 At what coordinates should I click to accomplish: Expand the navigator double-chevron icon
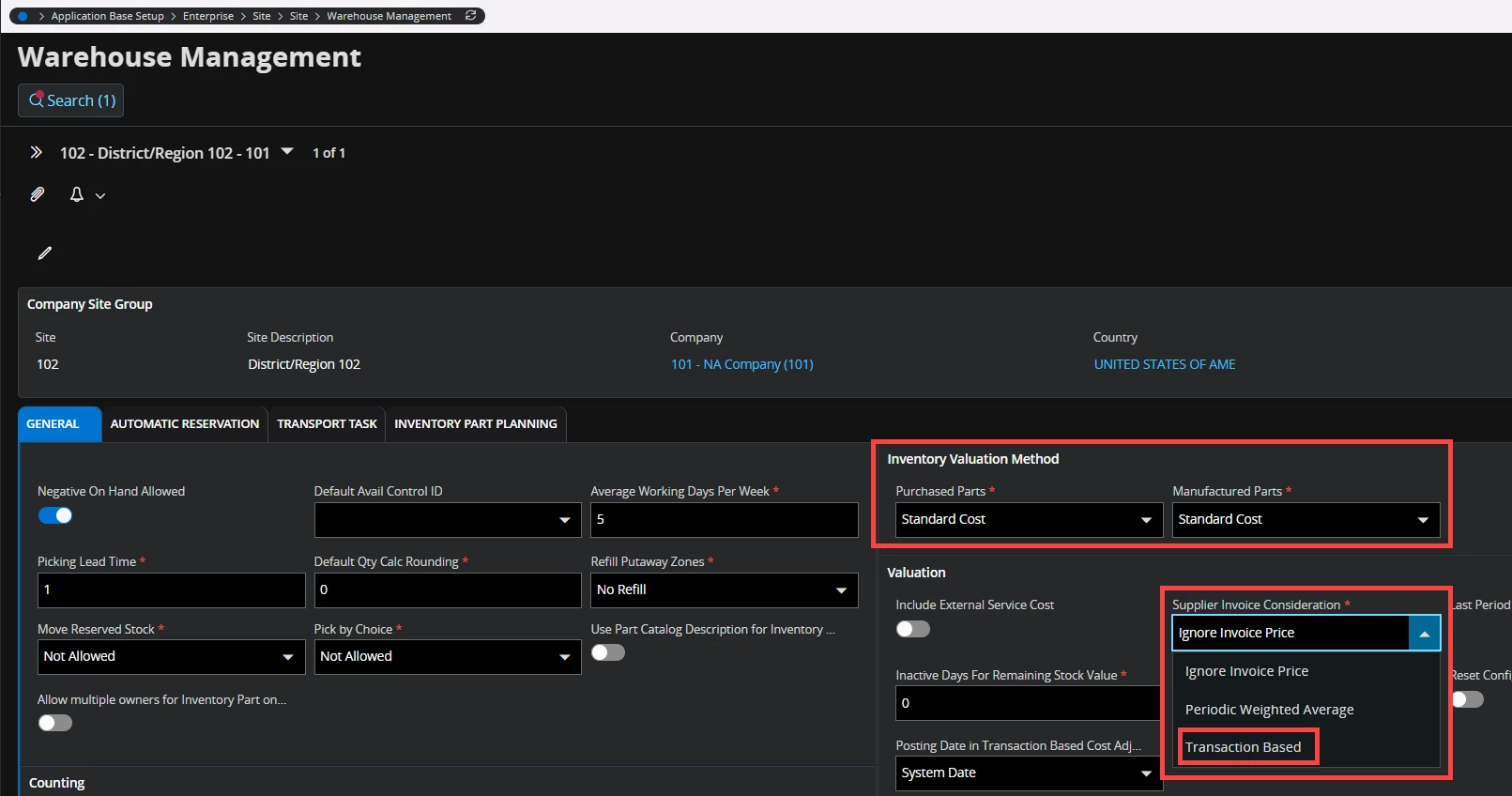[x=37, y=152]
